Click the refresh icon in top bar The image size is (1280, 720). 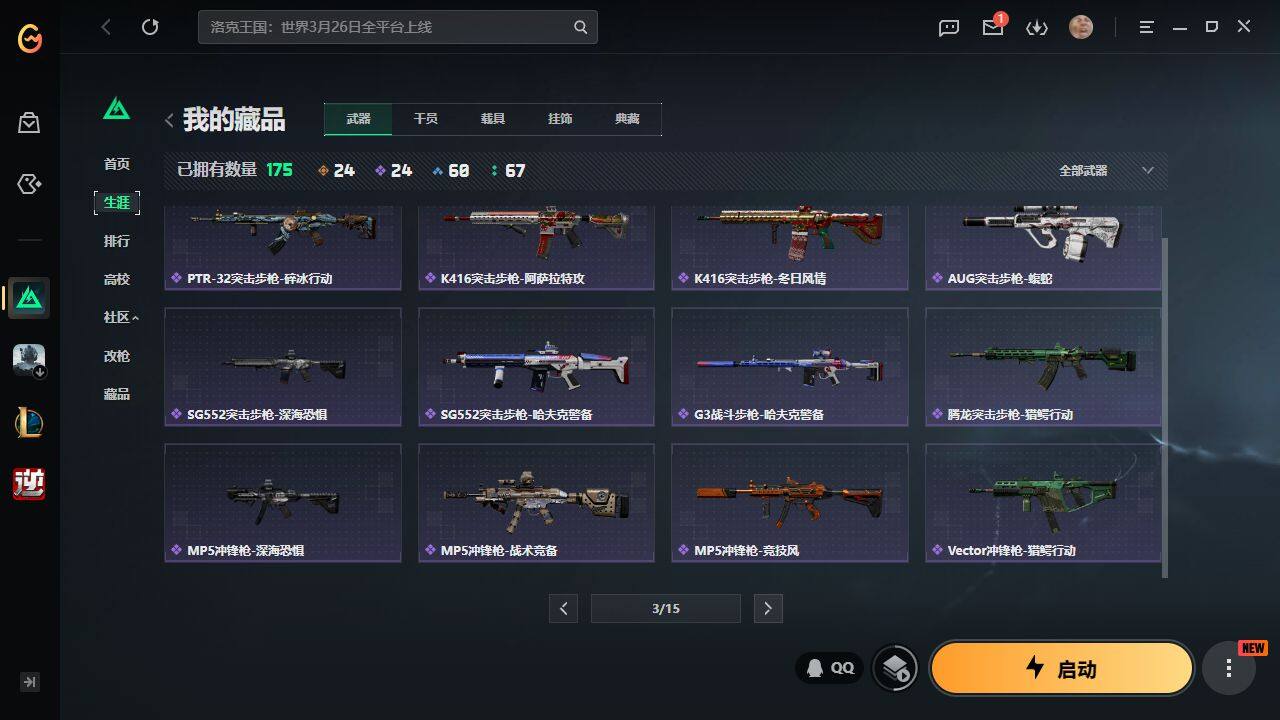tap(150, 27)
